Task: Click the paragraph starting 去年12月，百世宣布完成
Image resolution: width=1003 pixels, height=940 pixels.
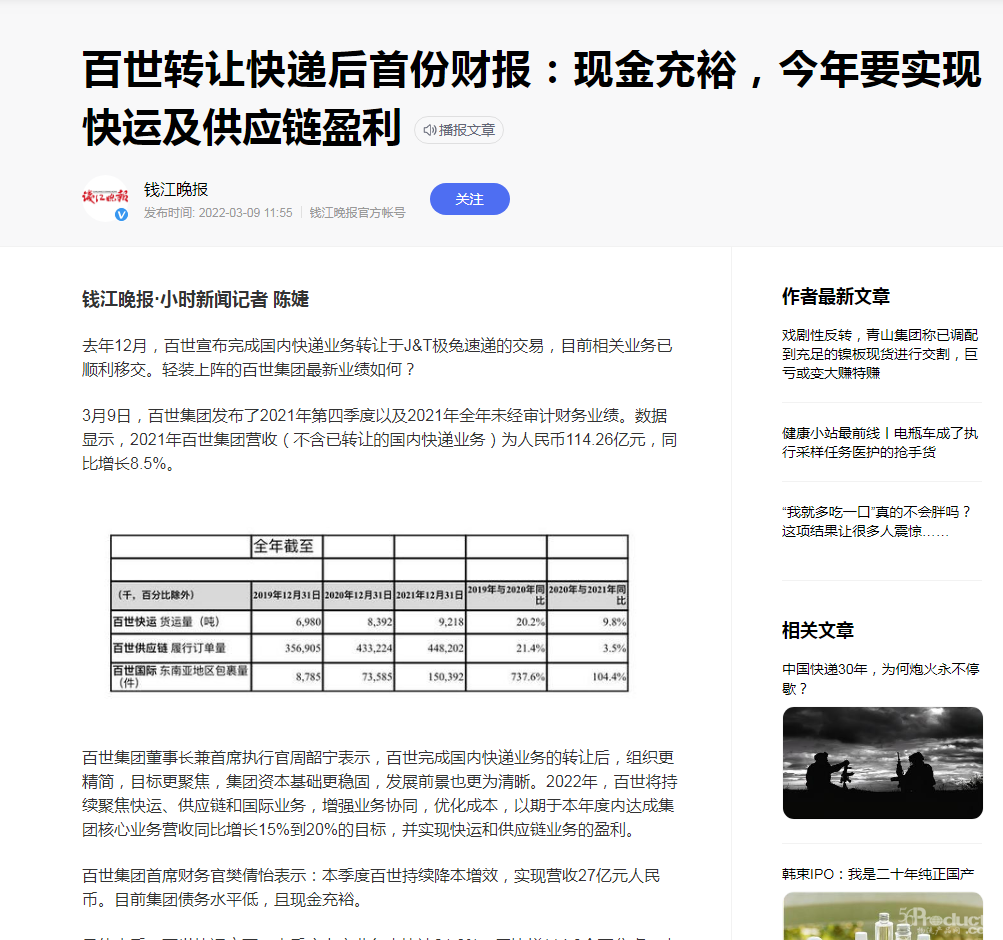Action: click(377, 357)
